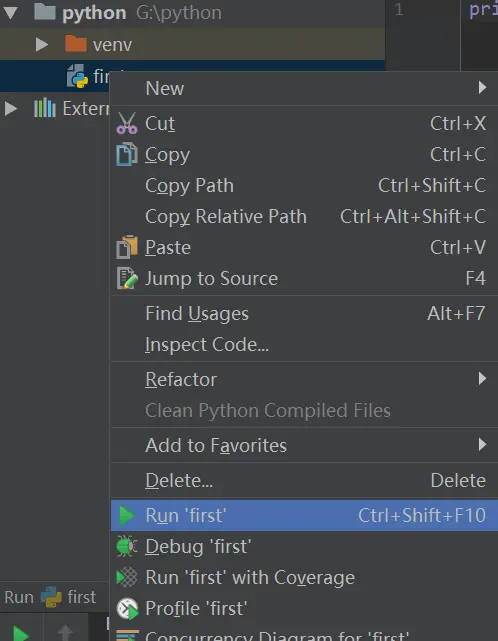Open the Refactor menu entry

click(x=304, y=379)
